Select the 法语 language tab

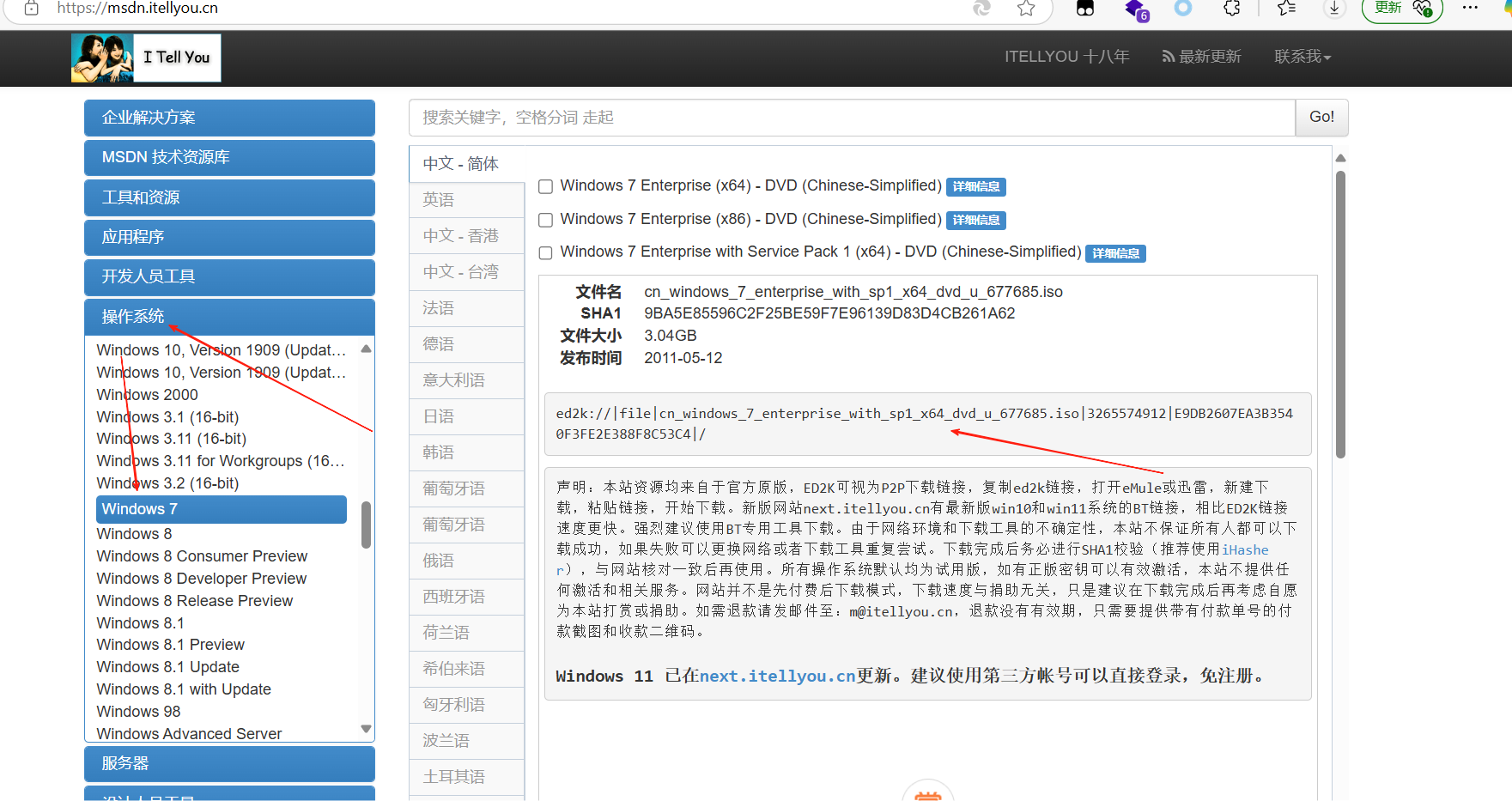tap(467, 308)
